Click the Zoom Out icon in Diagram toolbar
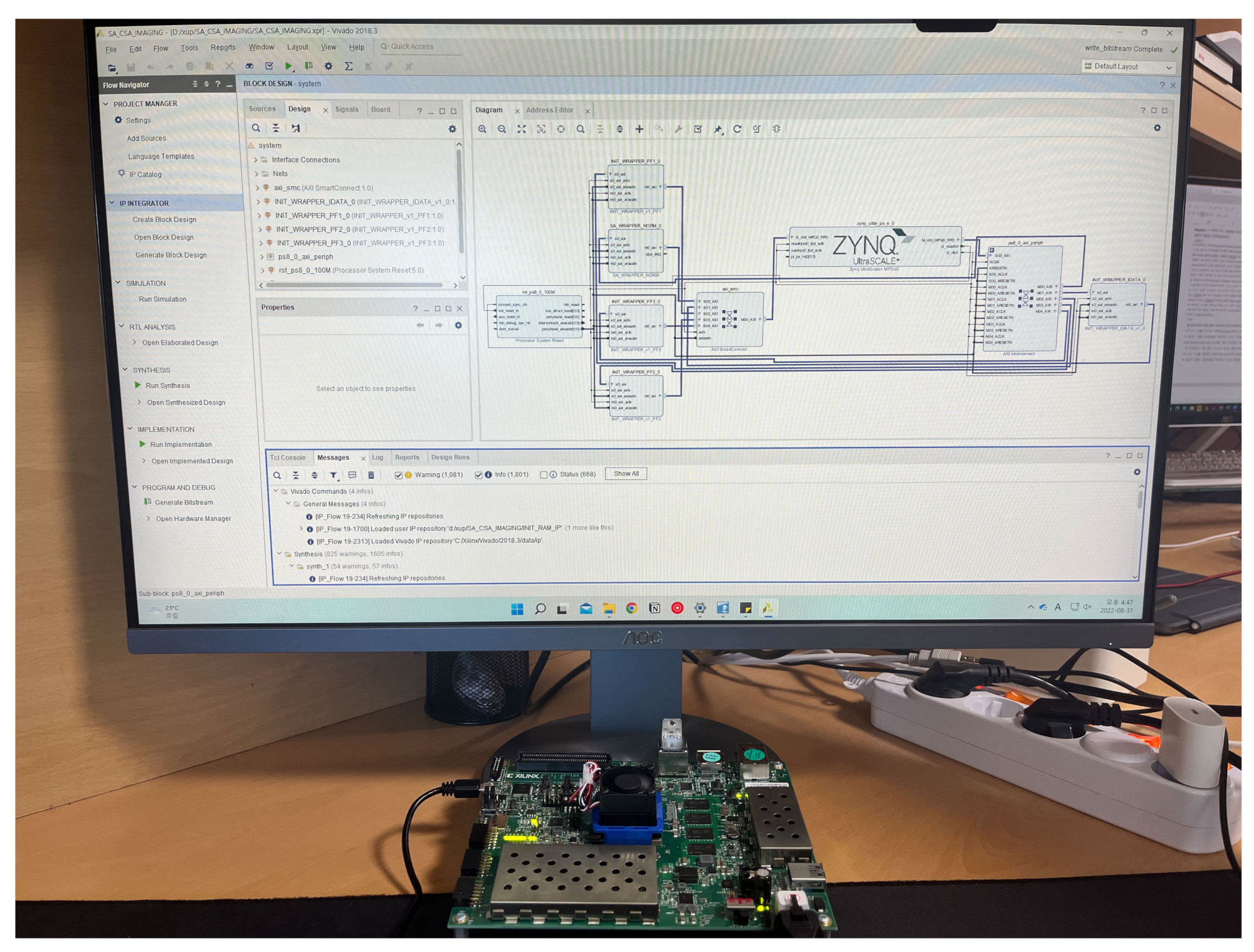The image size is (1254, 952). coord(502,129)
